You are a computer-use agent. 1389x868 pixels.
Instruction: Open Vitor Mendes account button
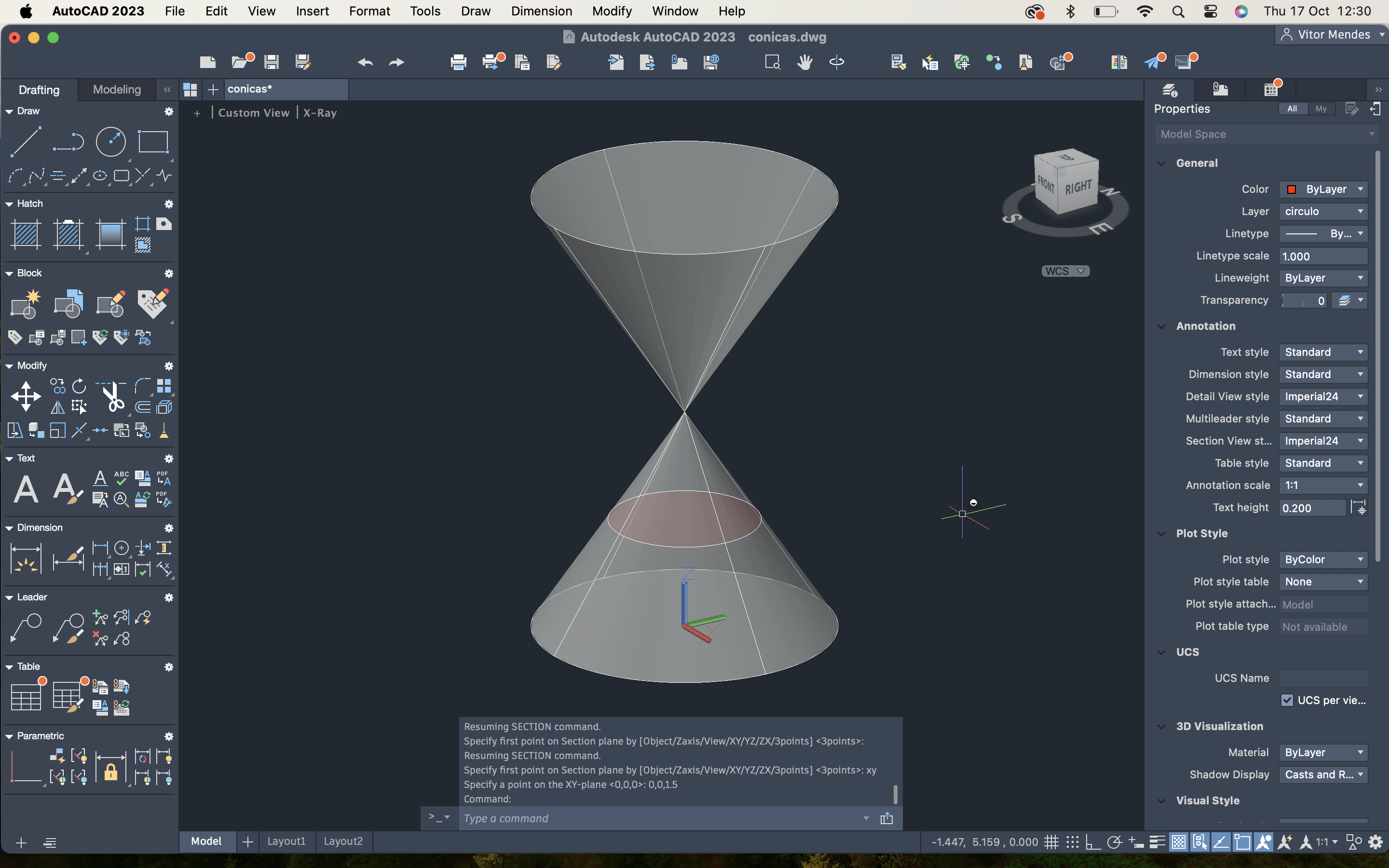tap(1333, 34)
